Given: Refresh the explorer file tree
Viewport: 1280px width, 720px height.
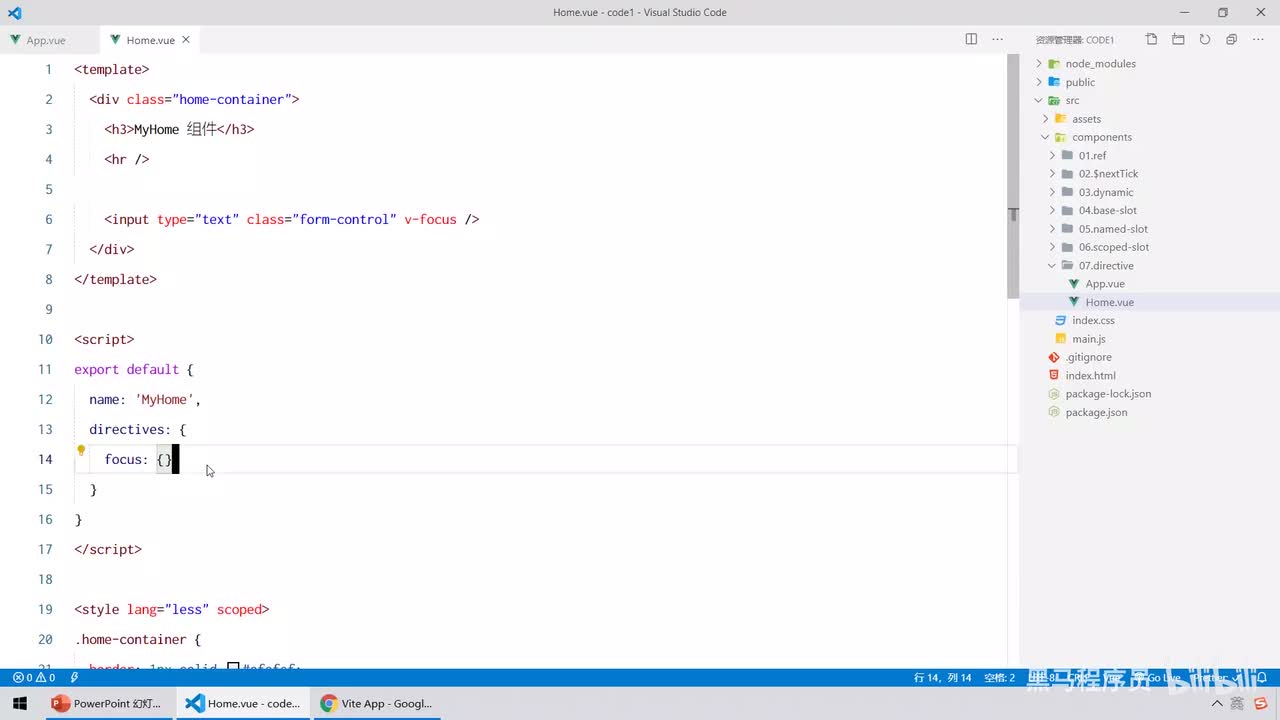Looking at the screenshot, I should 1205,40.
